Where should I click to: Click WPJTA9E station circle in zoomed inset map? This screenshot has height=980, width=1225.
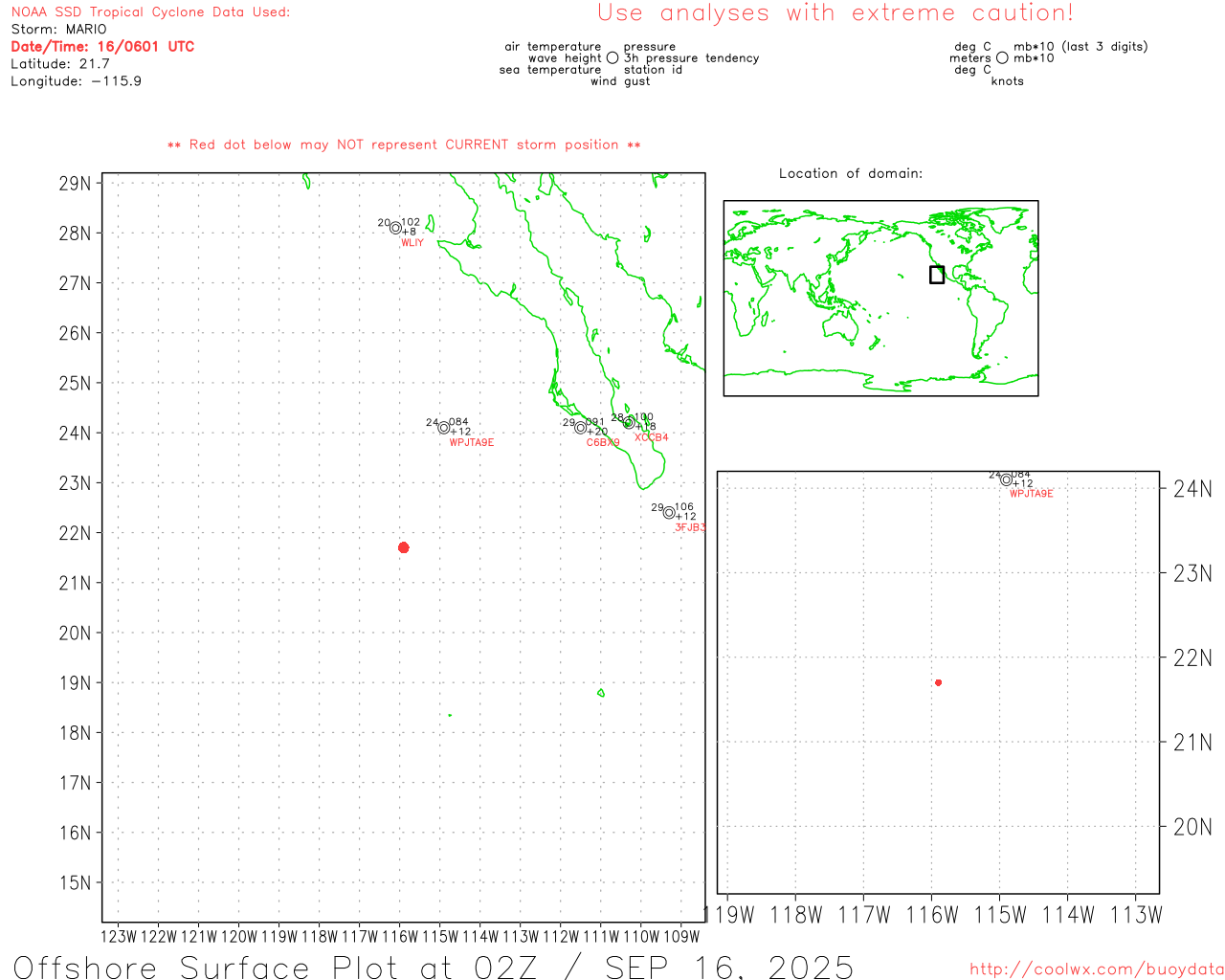tap(1006, 479)
